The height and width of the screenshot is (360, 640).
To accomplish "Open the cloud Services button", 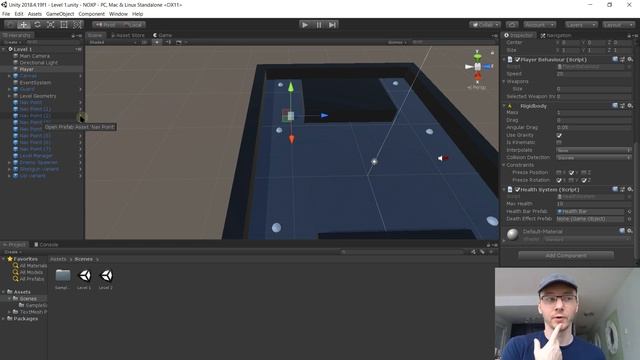I will (512, 25).
